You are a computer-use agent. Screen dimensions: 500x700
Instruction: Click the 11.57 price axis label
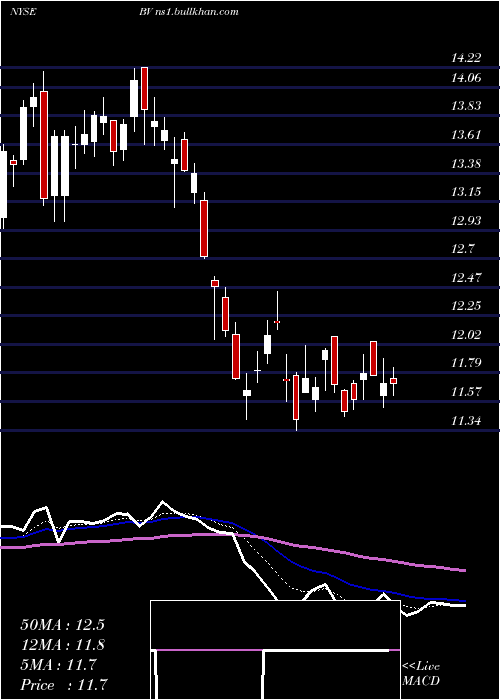[466, 392]
